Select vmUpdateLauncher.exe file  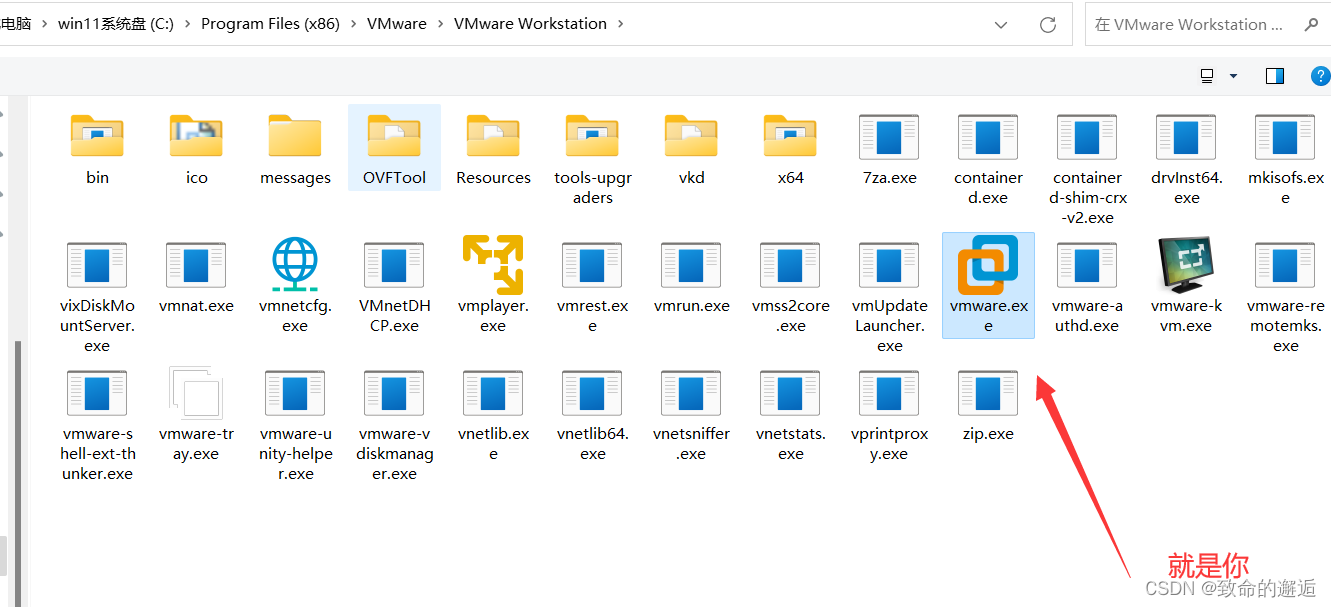[889, 296]
